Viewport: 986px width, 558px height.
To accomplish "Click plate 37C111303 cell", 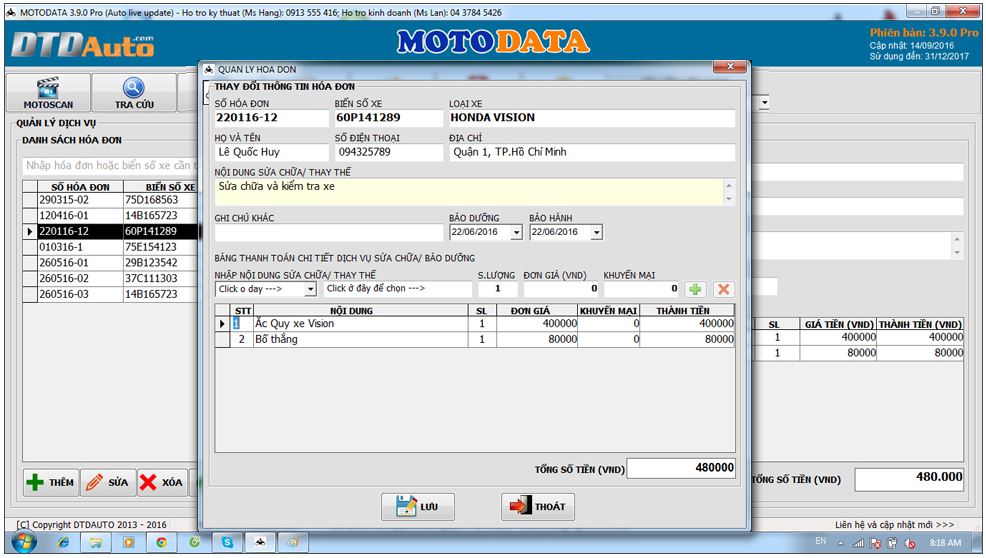I will point(160,279).
